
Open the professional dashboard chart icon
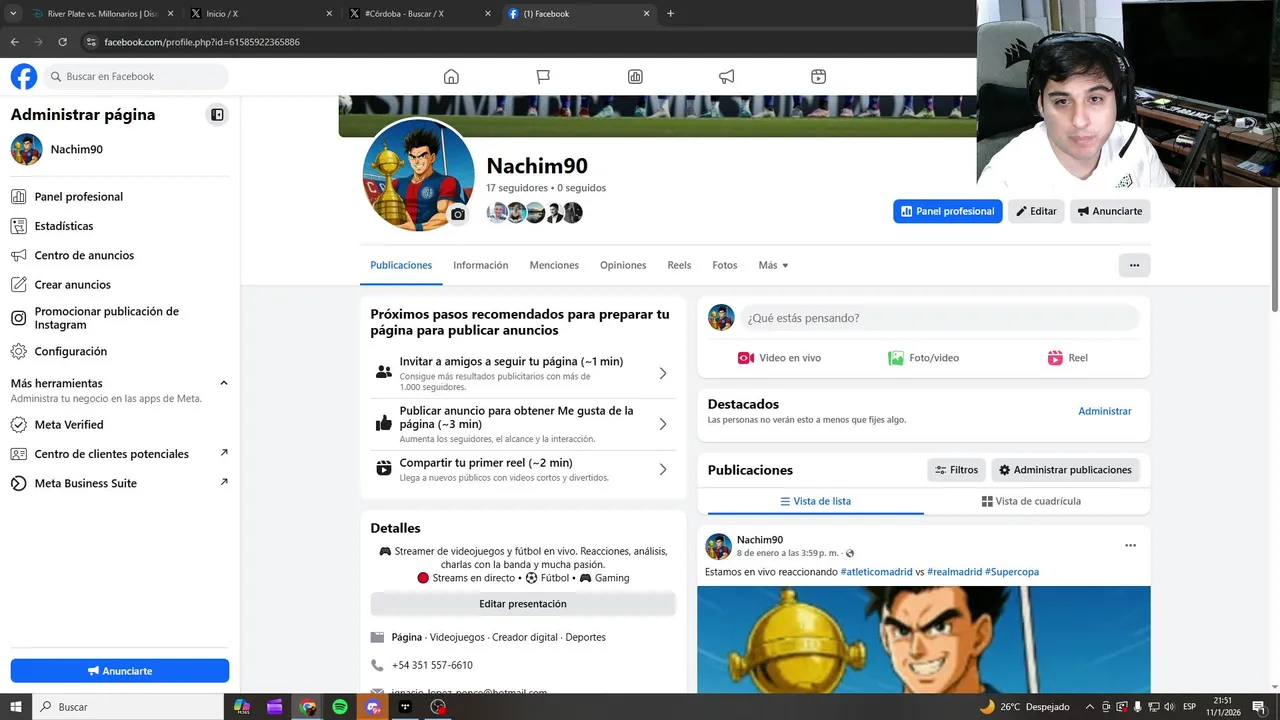click(635, 77)
